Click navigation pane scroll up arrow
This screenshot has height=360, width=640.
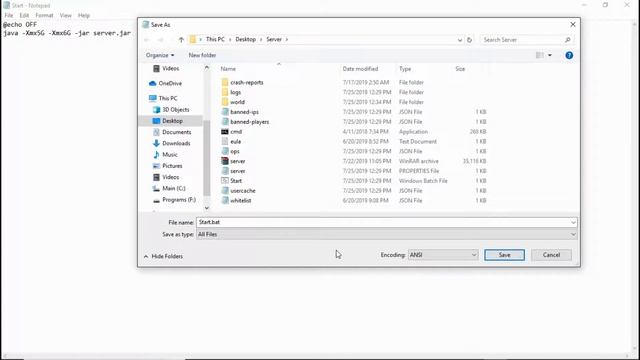pyautogui.click(x=207, y=67)
